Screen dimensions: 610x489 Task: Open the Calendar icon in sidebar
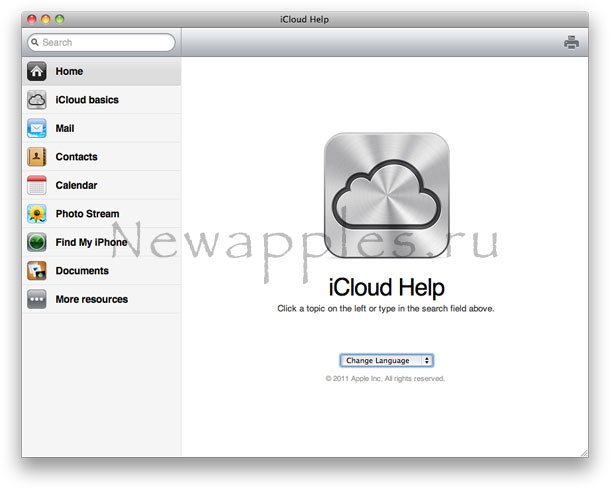point(37,185)
